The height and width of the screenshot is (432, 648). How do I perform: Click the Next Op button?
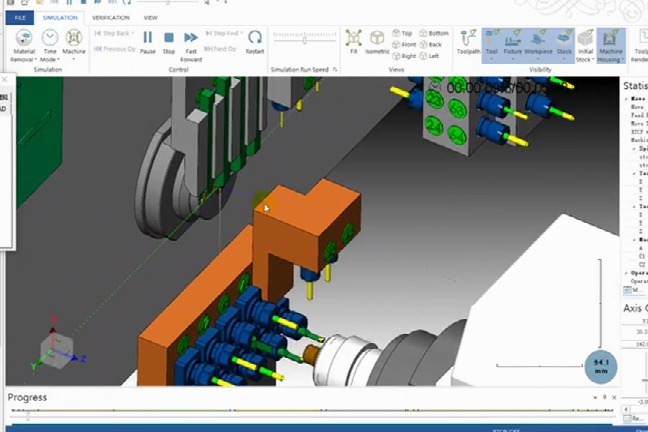point(221,49)
